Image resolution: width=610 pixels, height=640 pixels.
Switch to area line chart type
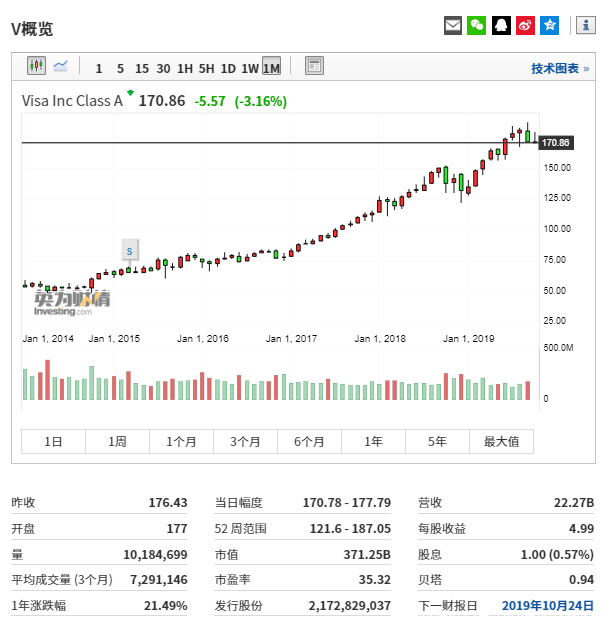coord(60,65)
